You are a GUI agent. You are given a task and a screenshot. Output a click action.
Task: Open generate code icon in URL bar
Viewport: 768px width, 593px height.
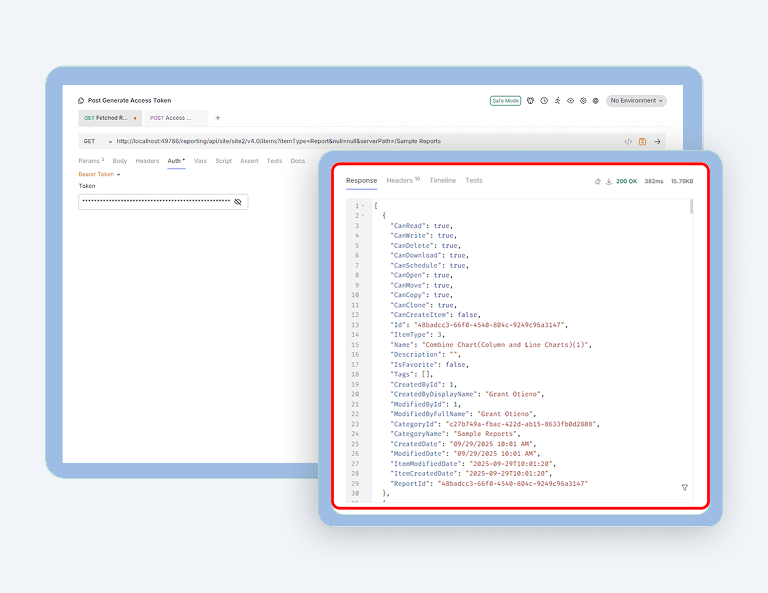click(x=628, y=142)
